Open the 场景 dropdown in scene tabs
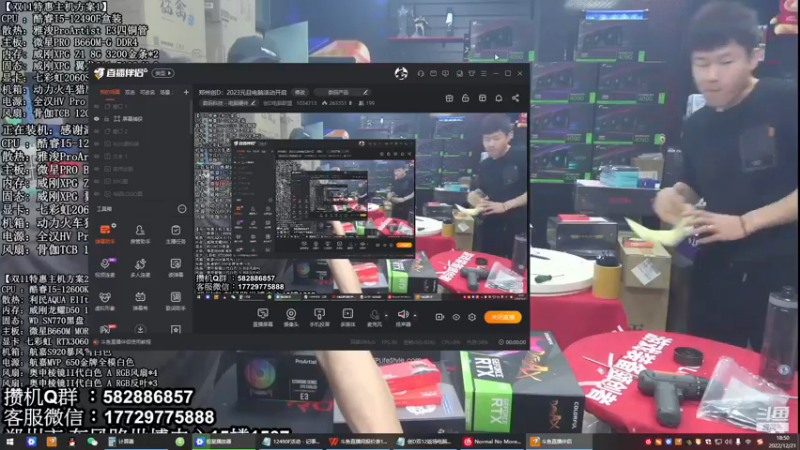The height and width of the screenshot is (450, 800). tap(166, 92)
